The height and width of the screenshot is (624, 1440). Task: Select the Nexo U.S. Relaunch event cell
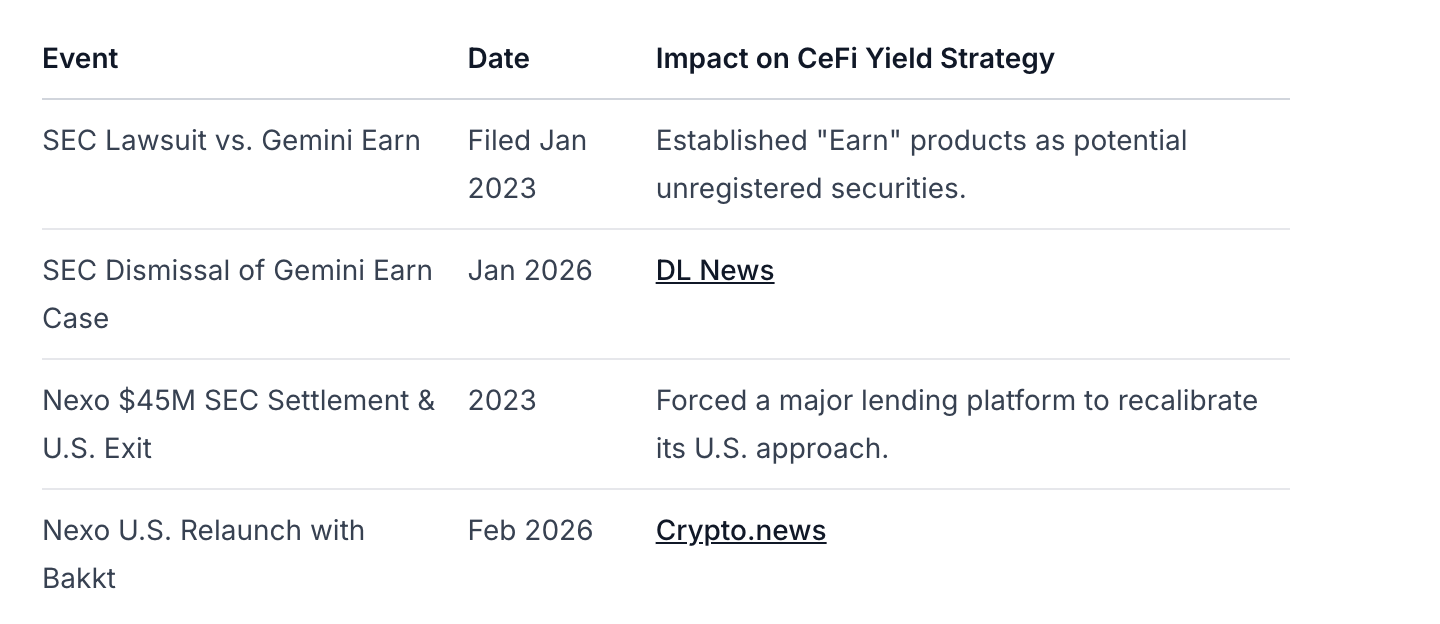tap(203, 531)
